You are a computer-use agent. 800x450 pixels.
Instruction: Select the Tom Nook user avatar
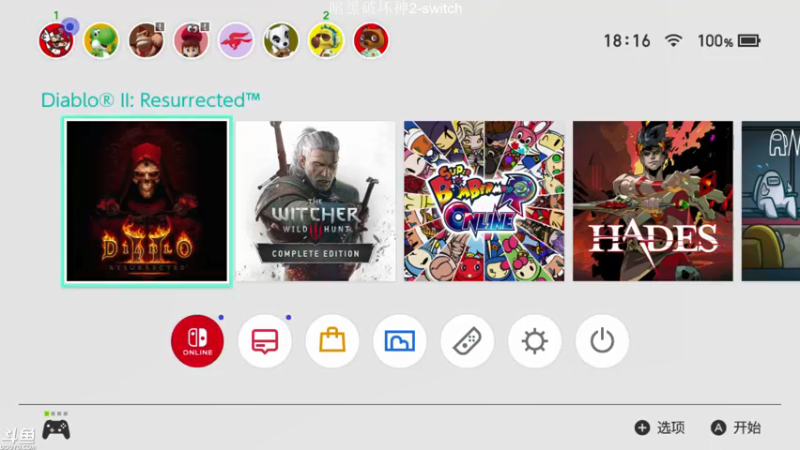pos(371,40)
